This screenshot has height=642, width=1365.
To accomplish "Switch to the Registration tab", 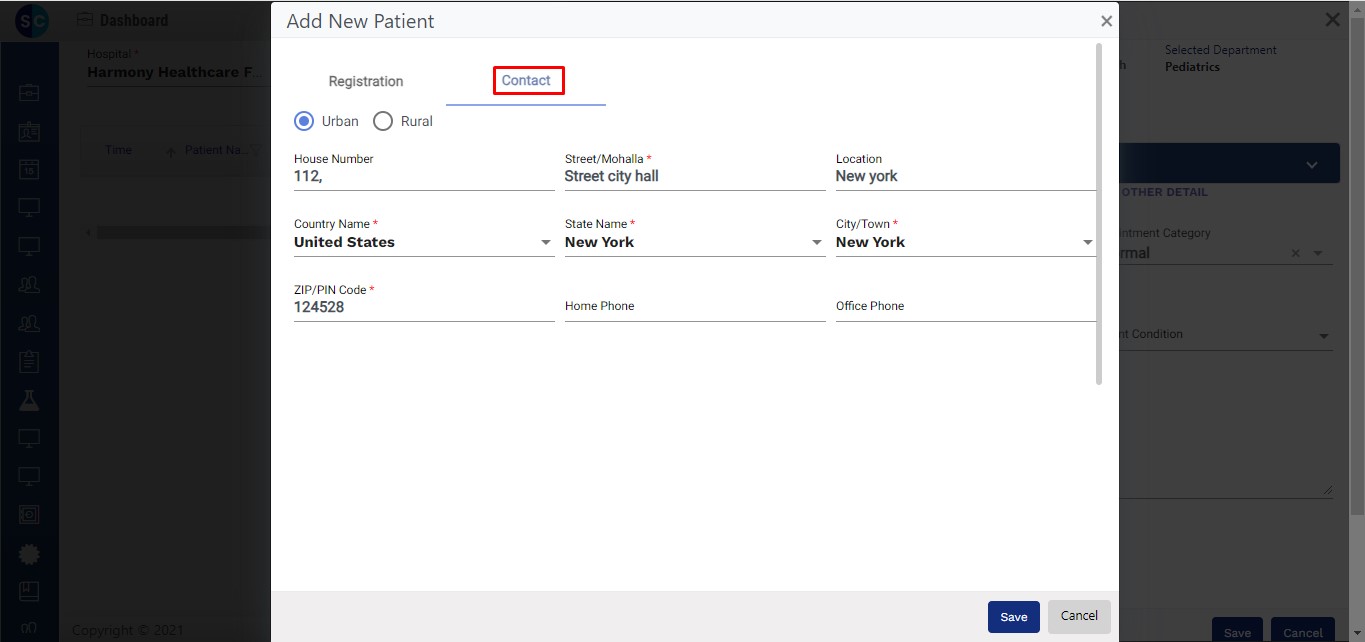I will pos(365,81).
